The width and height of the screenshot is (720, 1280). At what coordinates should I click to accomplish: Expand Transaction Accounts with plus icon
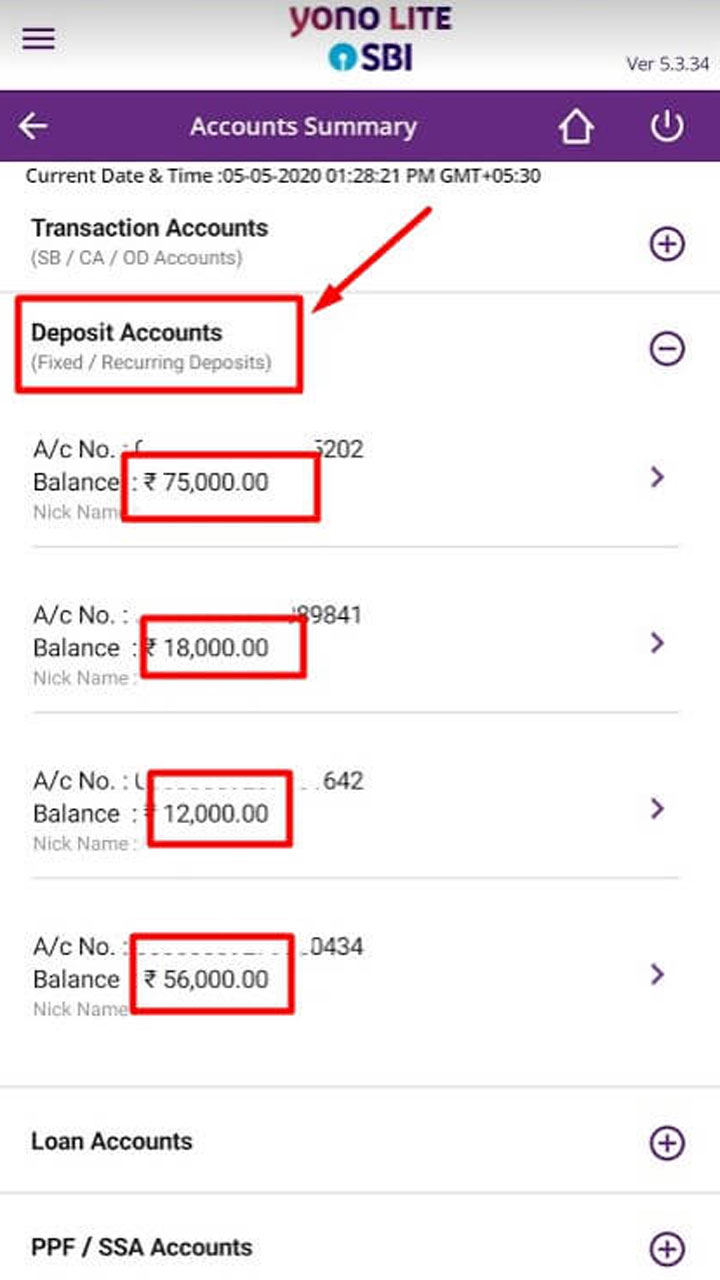pos(667,243)
